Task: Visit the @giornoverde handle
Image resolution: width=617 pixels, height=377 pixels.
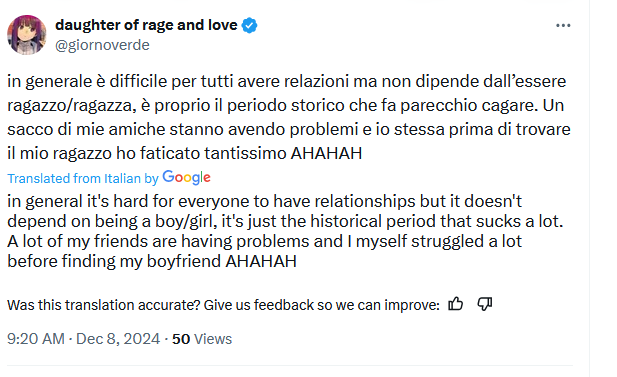Action: (x=102, y=45)
